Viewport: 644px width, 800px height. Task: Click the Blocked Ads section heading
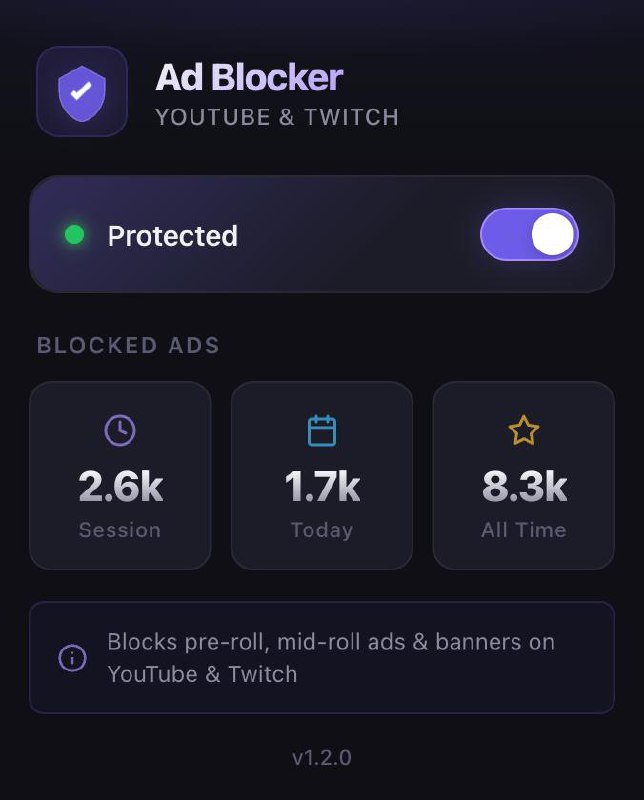click(x=128, y=346)
